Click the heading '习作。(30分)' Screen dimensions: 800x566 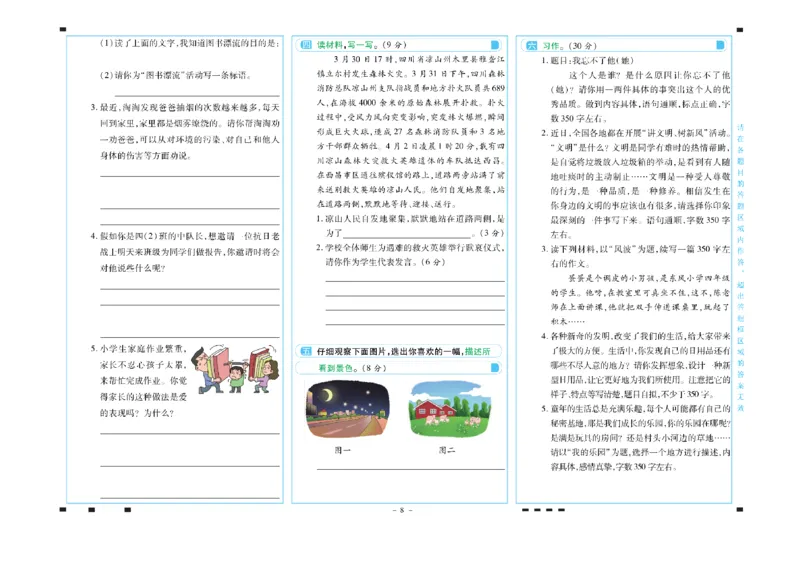pos(569,45)
